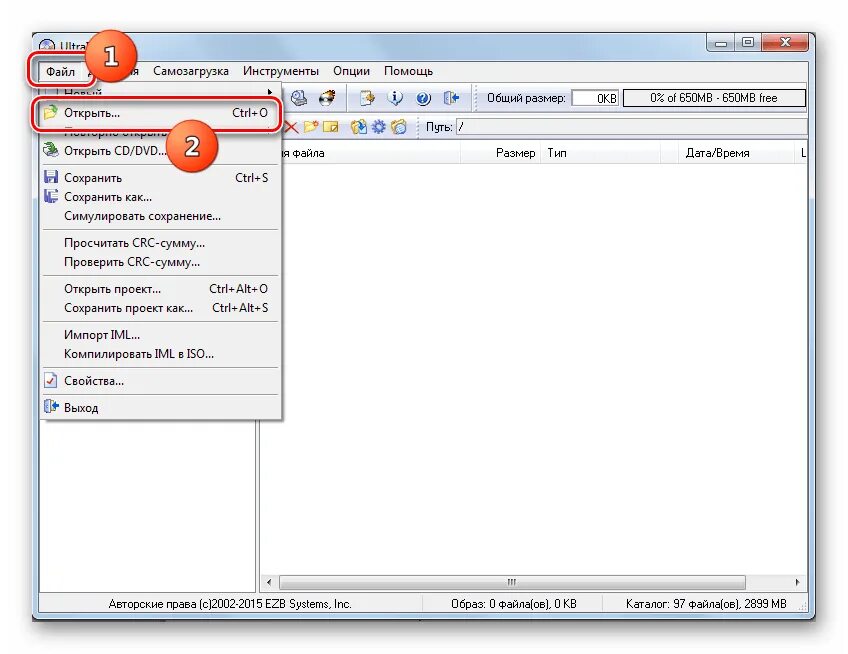Click status text Образ: 0 файла(ов), 0 KB
Screen dimensions: 848x654
click(514, 604)
